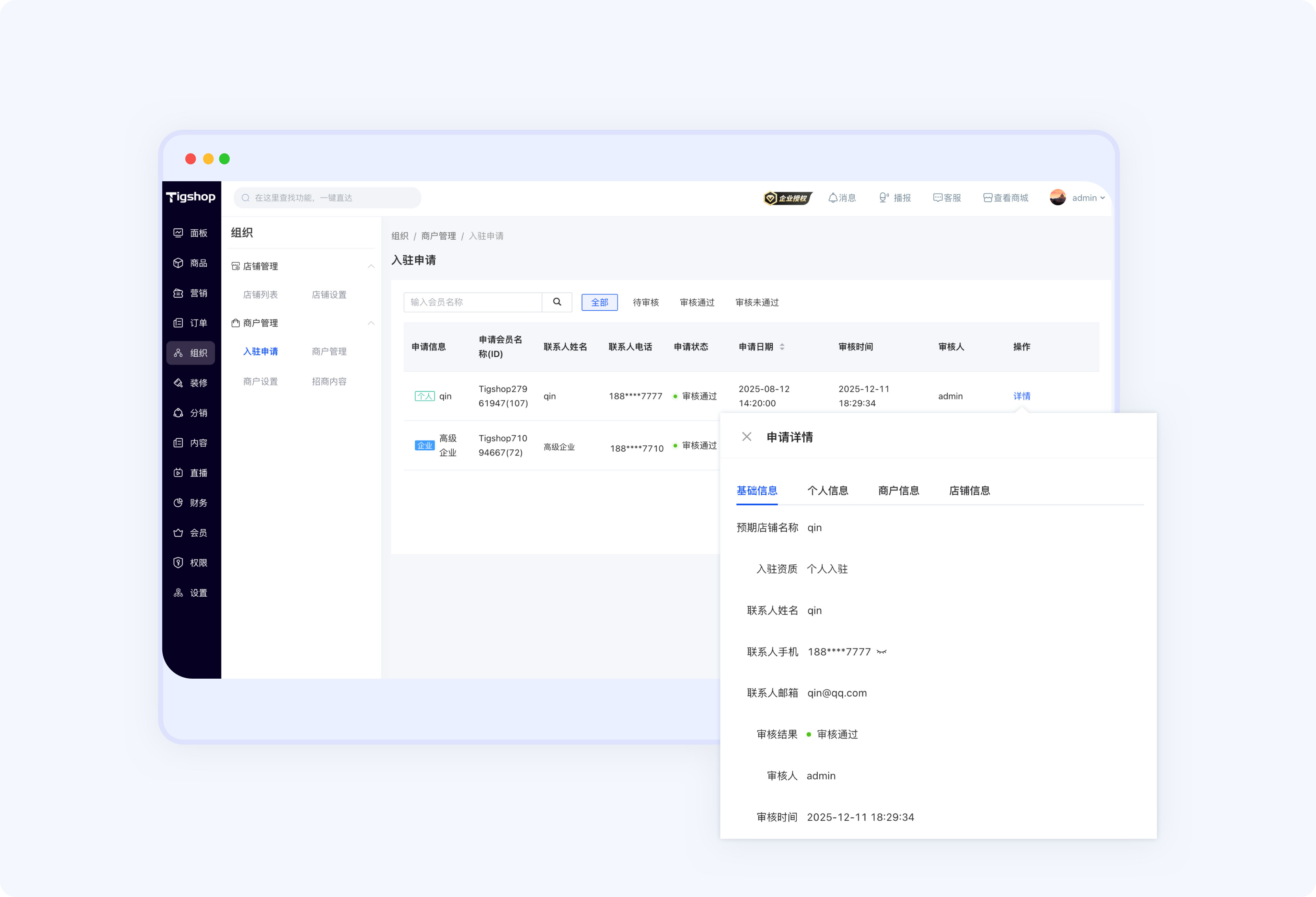1316x897 pixels.
Task: Open 店铺列表 submenu item
Action: tap(261, 295)
